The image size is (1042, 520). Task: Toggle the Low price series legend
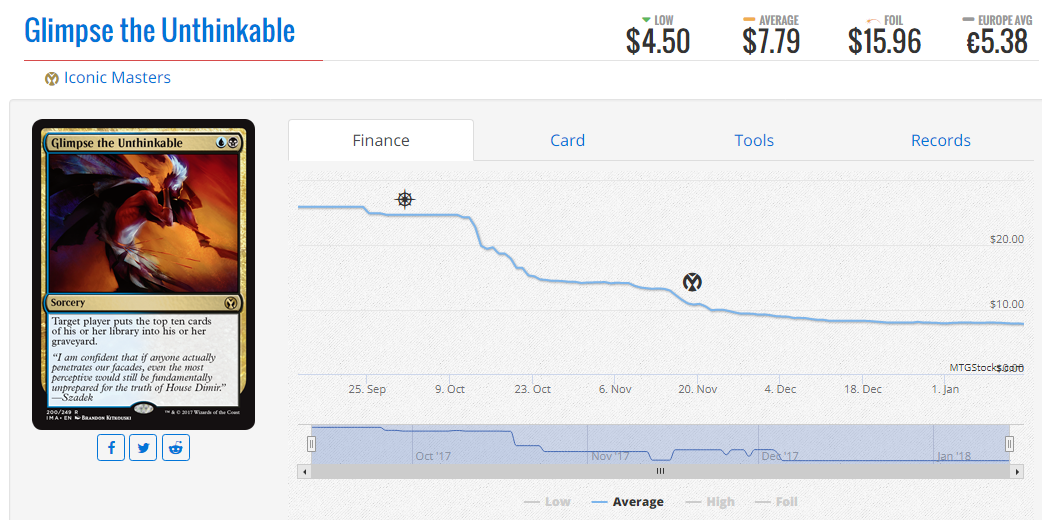pyautogui.click(x=547, y=502)
